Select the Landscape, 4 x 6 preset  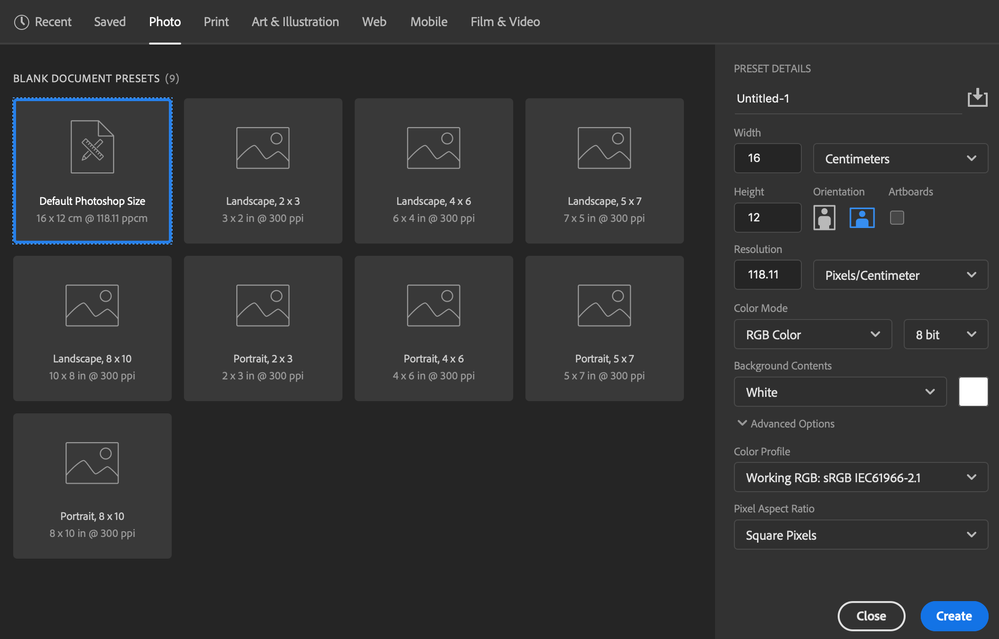coord(433,170)
